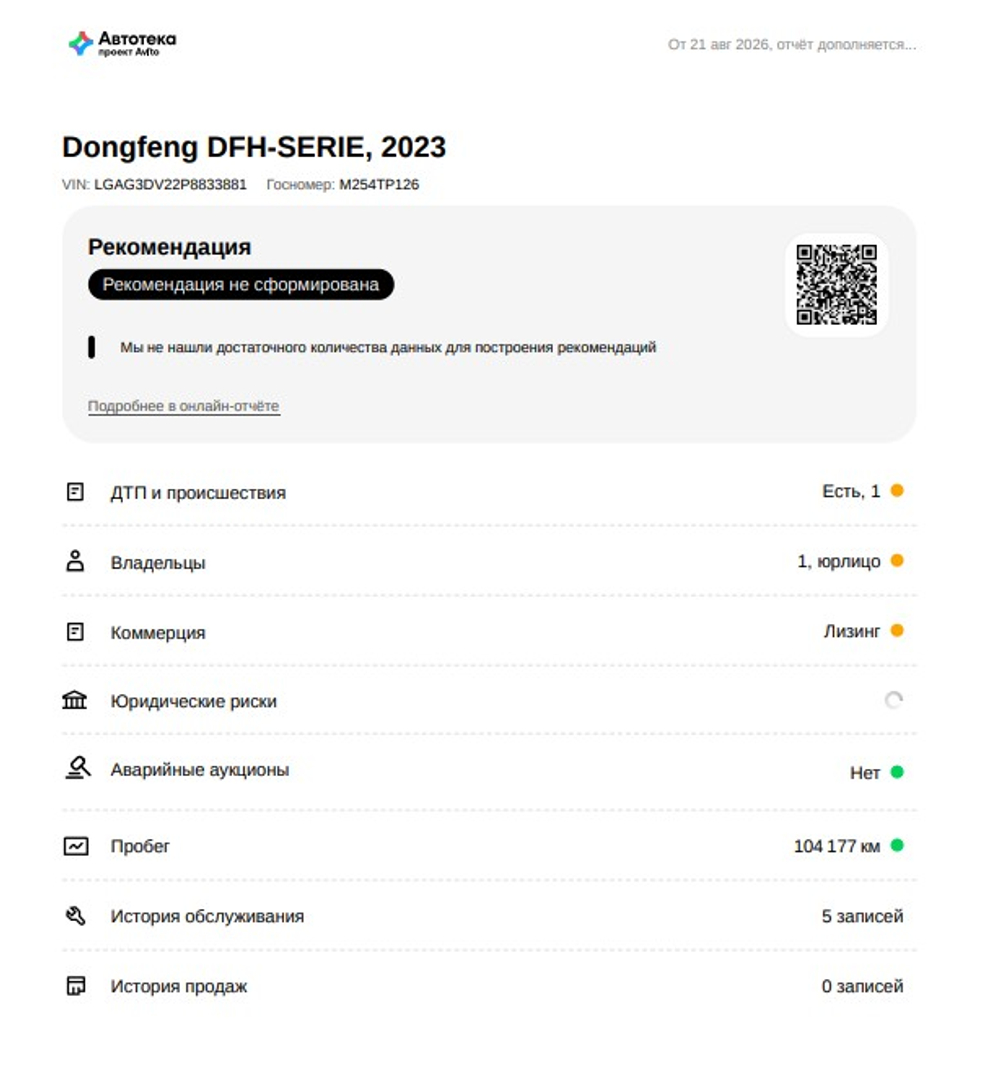Click the История продаж icon

click(x=76, y=986)
